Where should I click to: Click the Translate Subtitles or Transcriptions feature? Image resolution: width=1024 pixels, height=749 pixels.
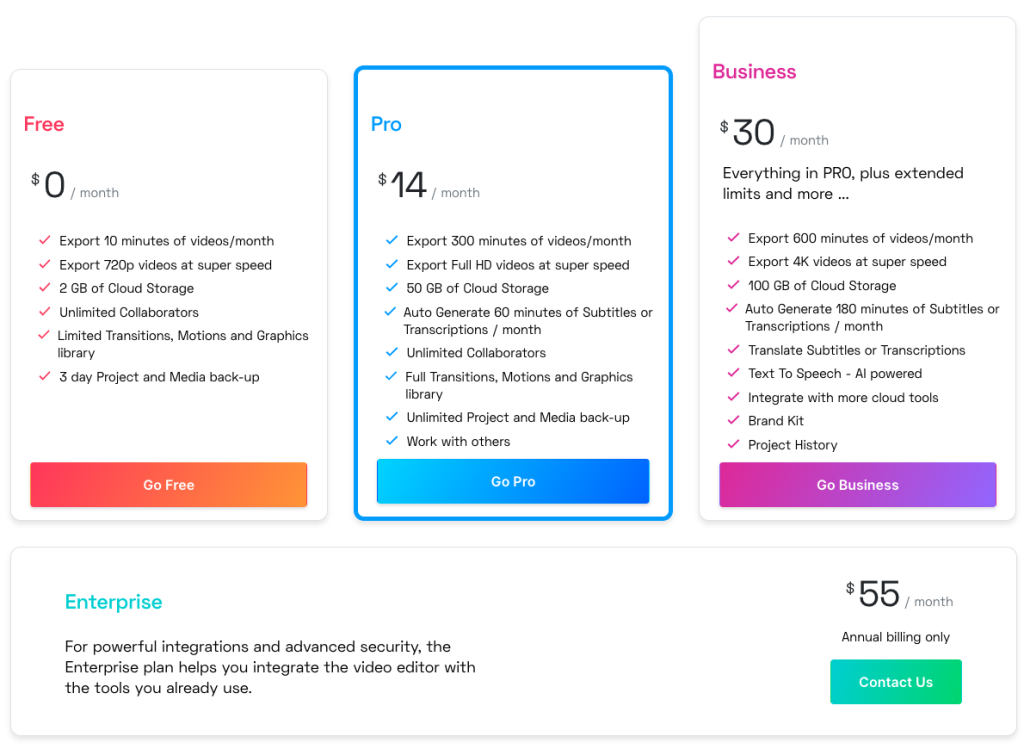coord(856,350)
